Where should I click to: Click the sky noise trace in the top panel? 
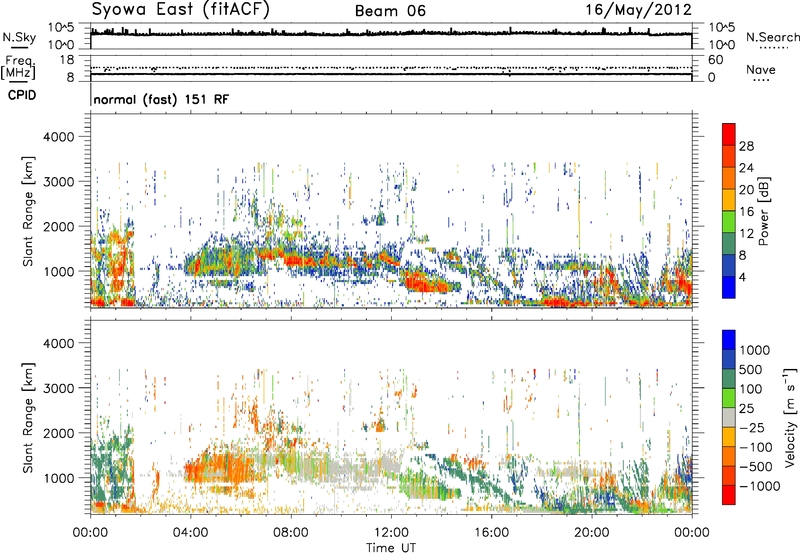tap(391, 34)
